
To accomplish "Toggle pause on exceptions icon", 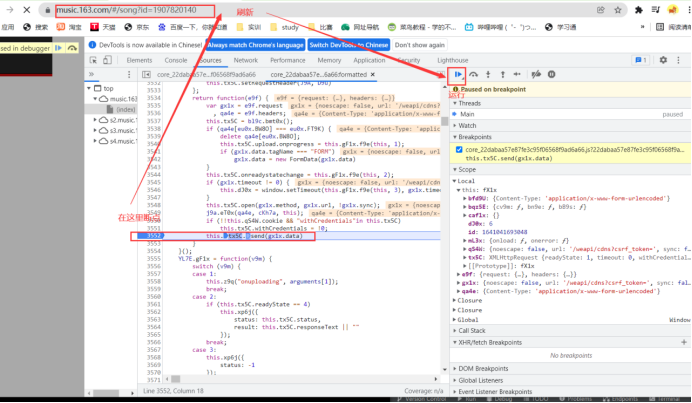I will 551,74.
